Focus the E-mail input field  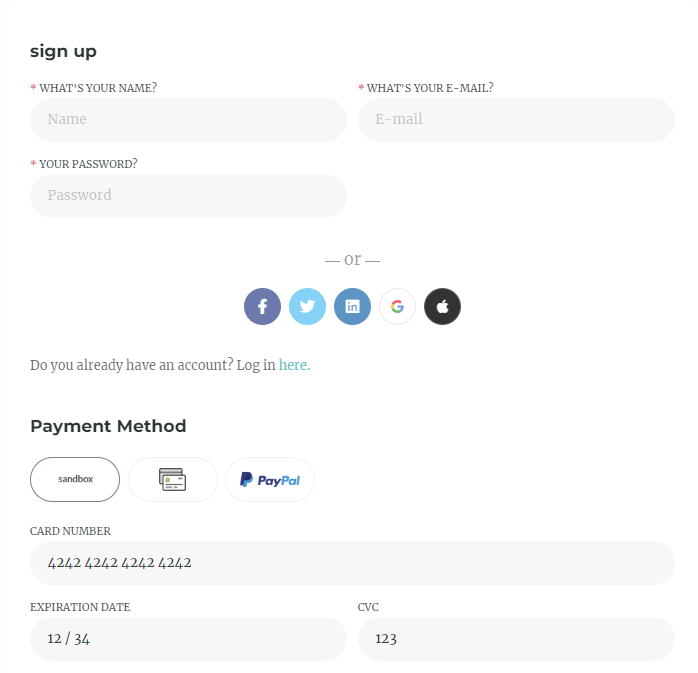[x=516, y=119]
